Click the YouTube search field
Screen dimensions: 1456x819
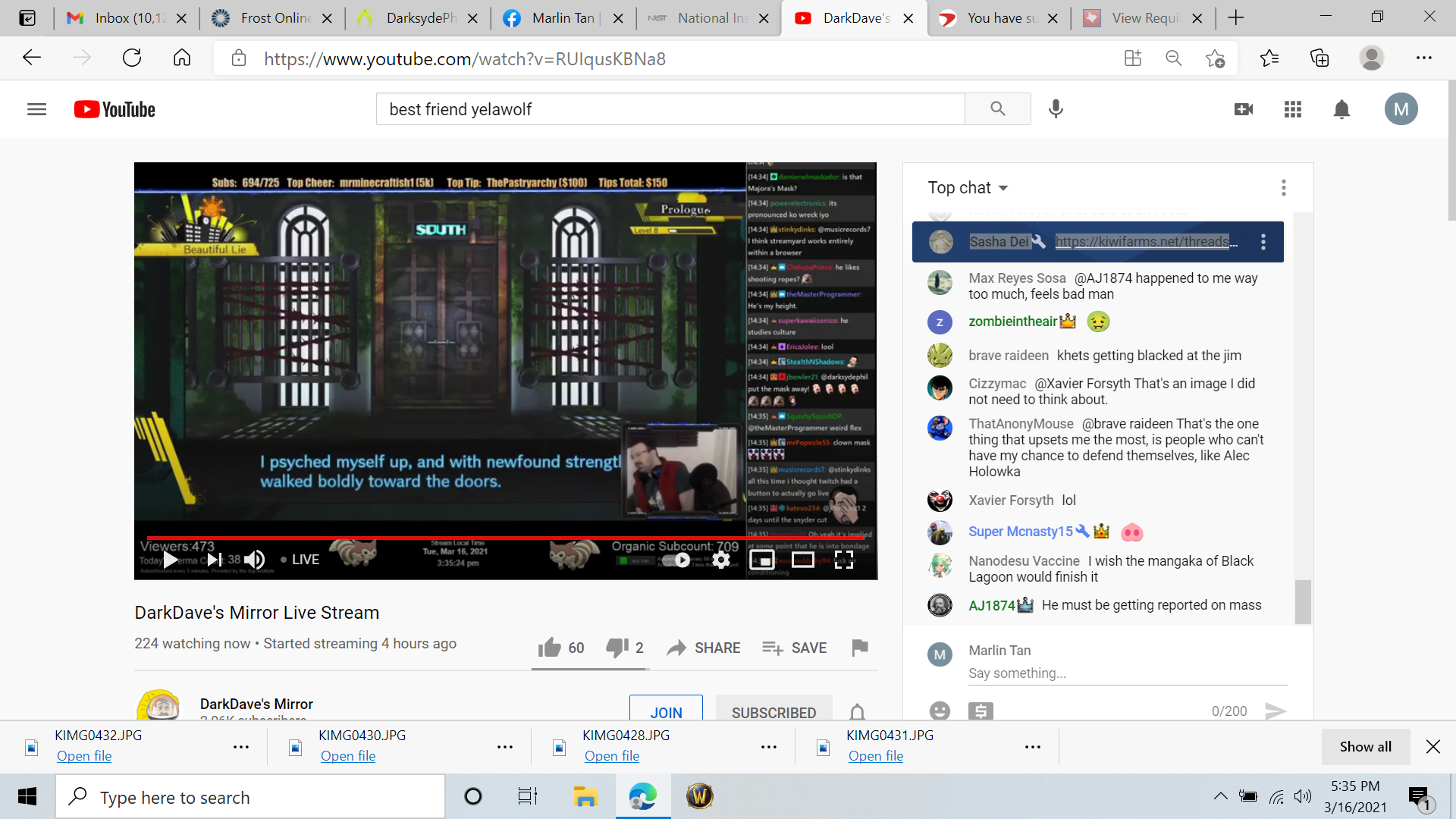click(x=670, y=109)
